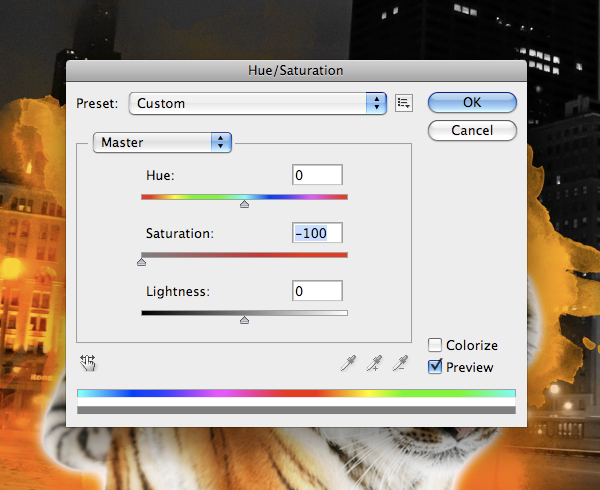Select the on-image adjustment hand tool
Viewport: 600px width, 490px height.
tap(88, 363)
